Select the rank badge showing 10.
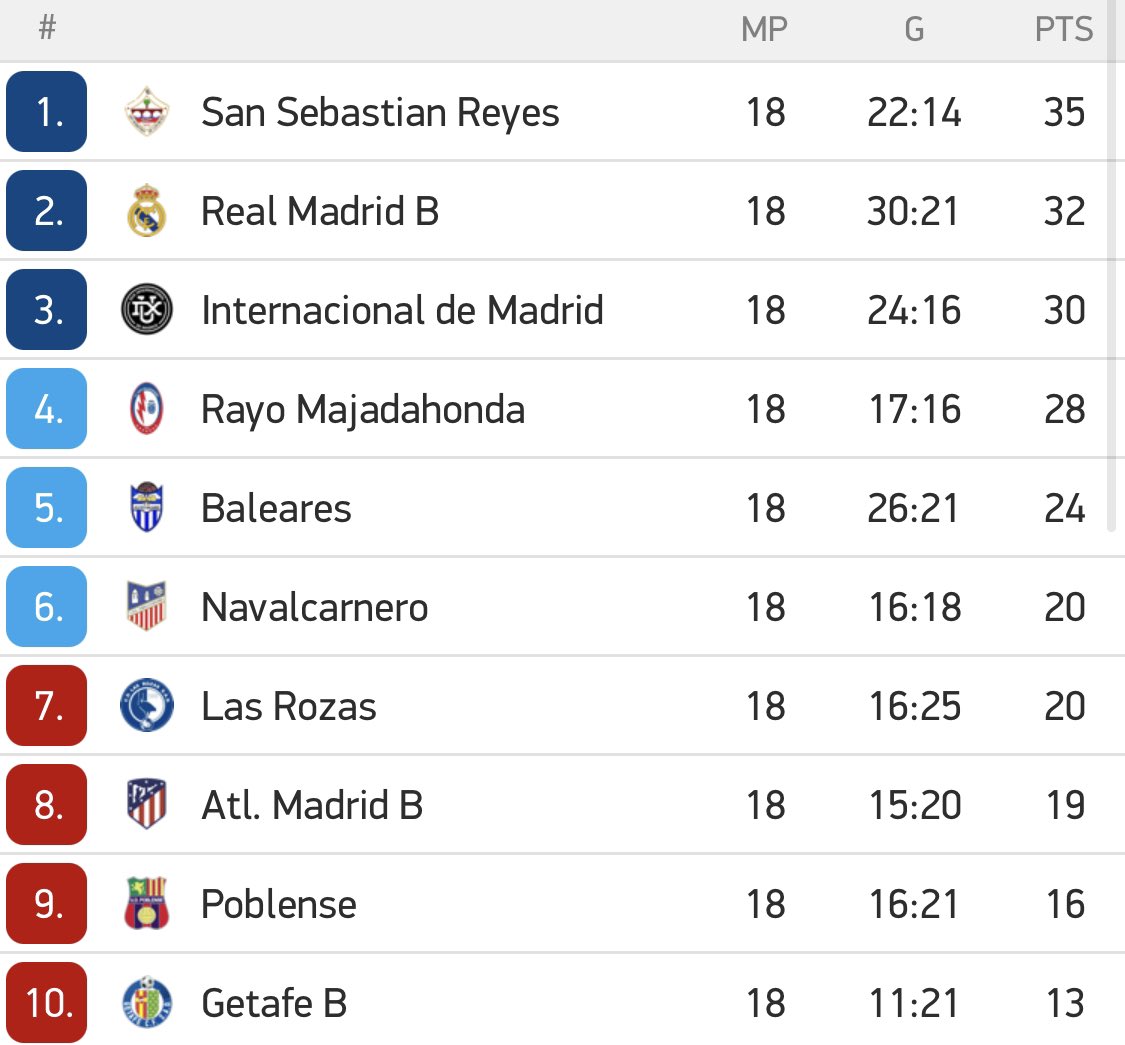This screenshot has width=1125, height=1045. (x=46, y=1003)
